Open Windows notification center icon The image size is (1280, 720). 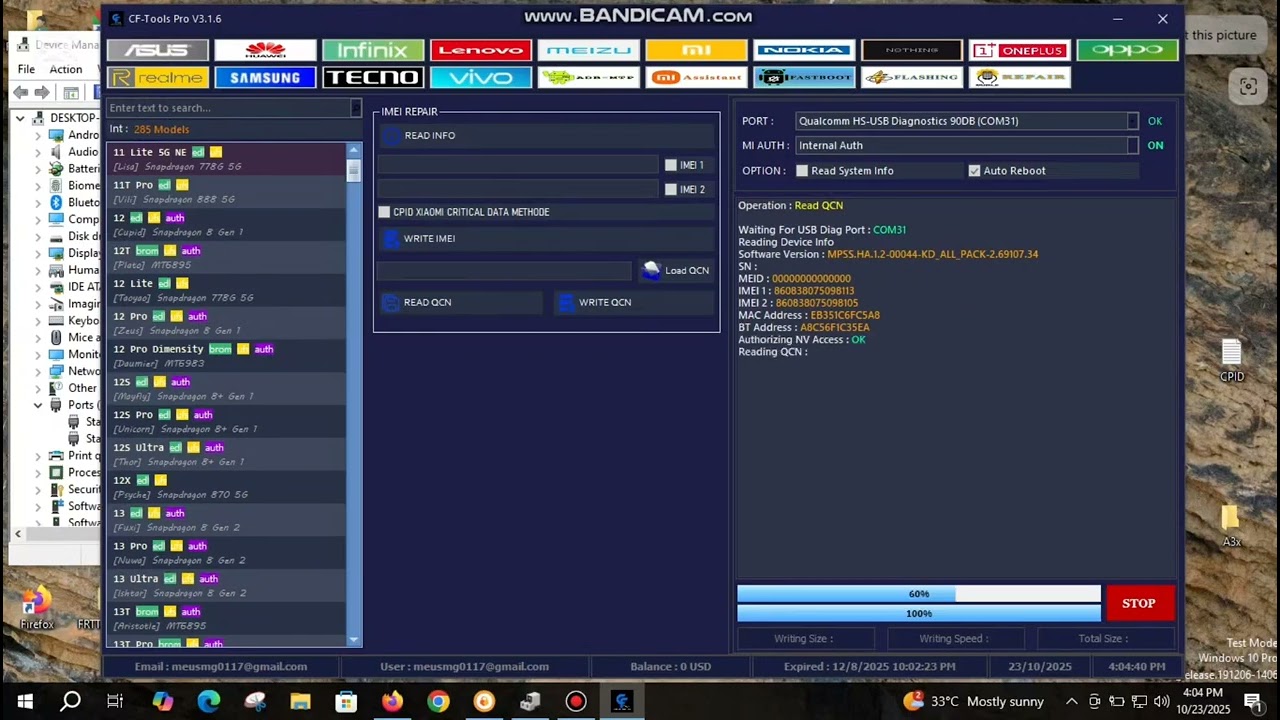pyautogui.click(x=1251, y=701)
